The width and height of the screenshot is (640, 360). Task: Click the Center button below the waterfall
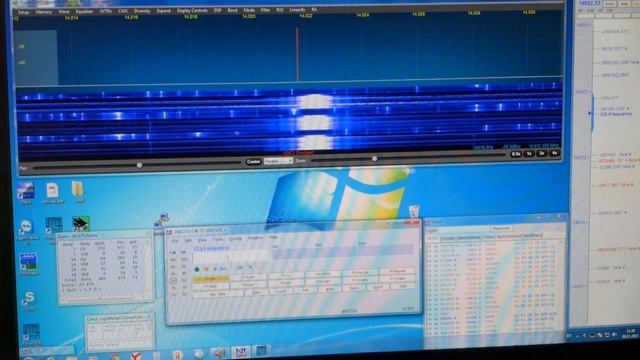click(253, 162)
